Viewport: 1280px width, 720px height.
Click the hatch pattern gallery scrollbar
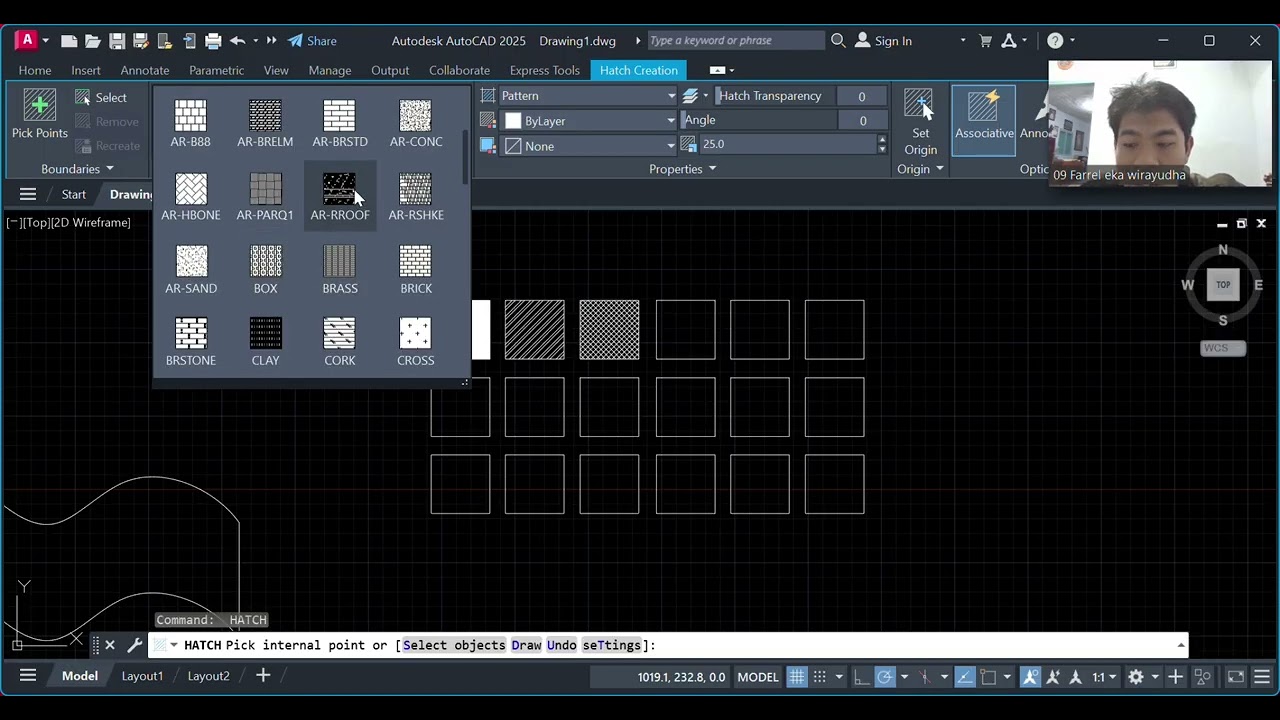point(464,158)
